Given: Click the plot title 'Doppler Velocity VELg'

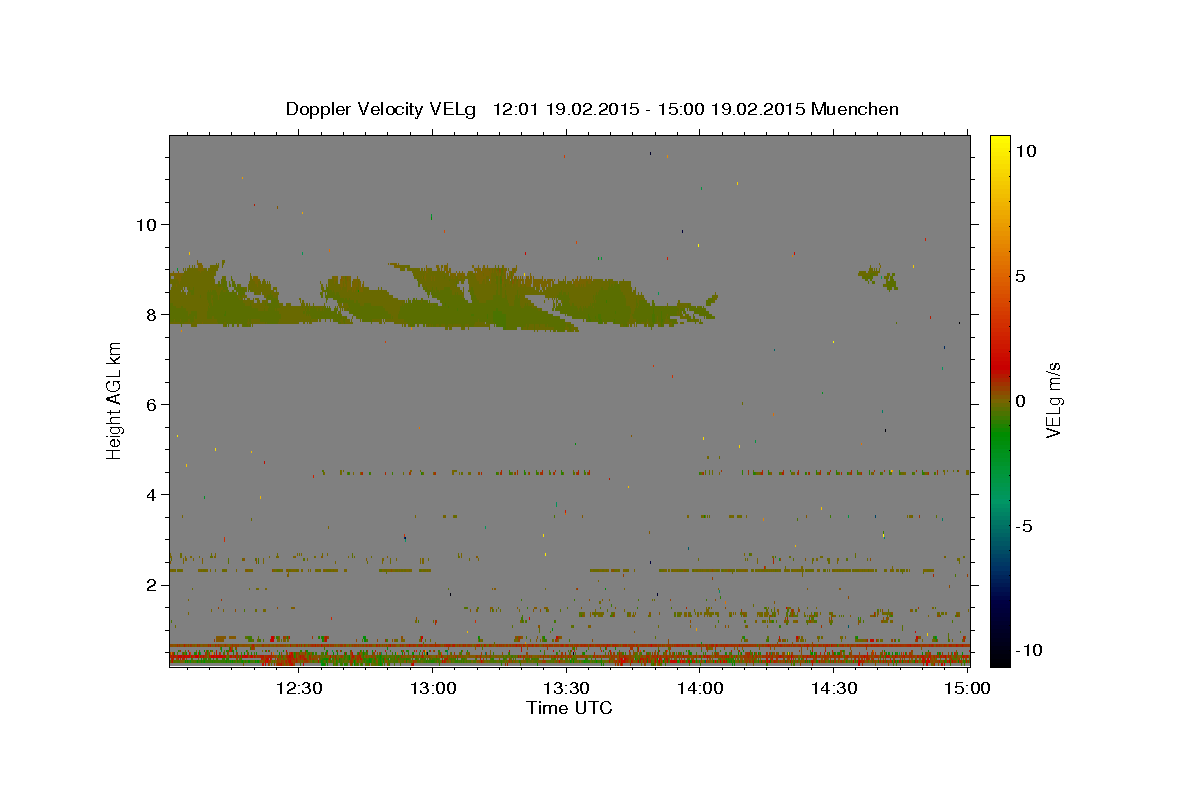Looking at the screenshot, I should tap(382, 109).
